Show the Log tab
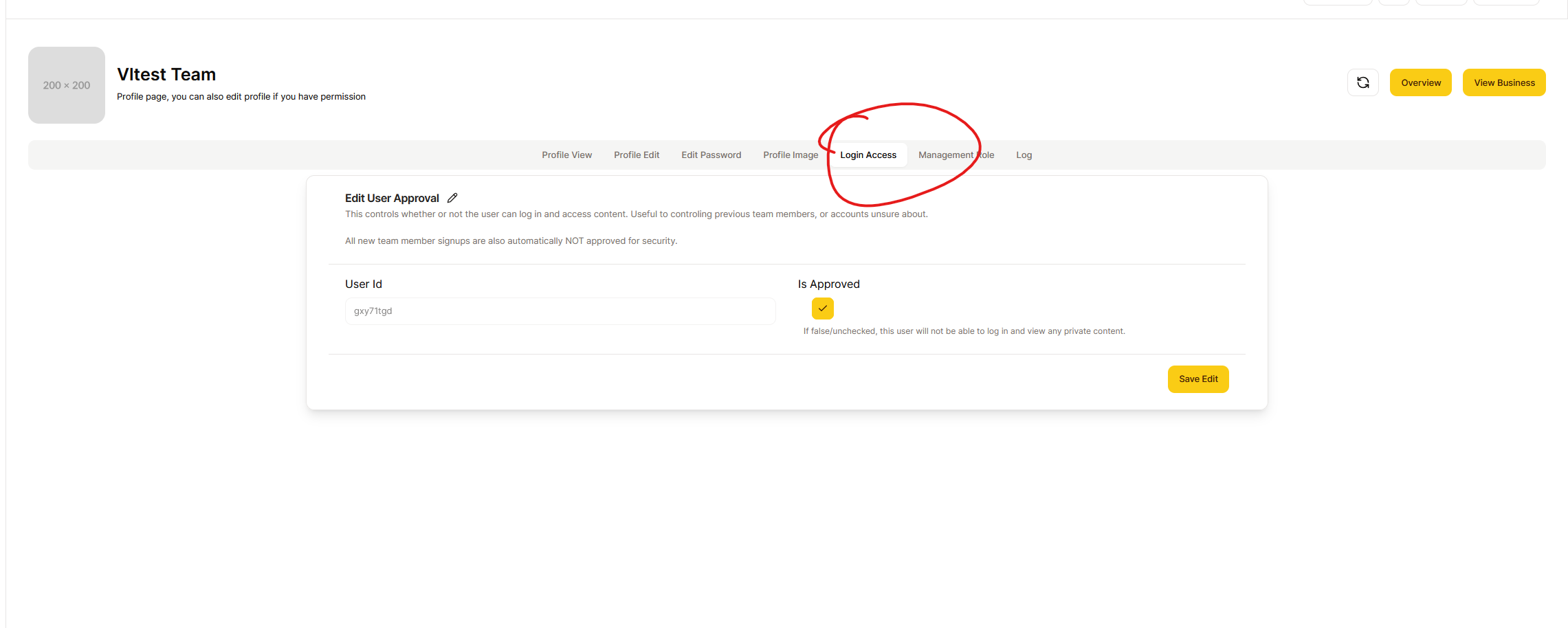This screenshot has width=1568, height=628. 1024,155
